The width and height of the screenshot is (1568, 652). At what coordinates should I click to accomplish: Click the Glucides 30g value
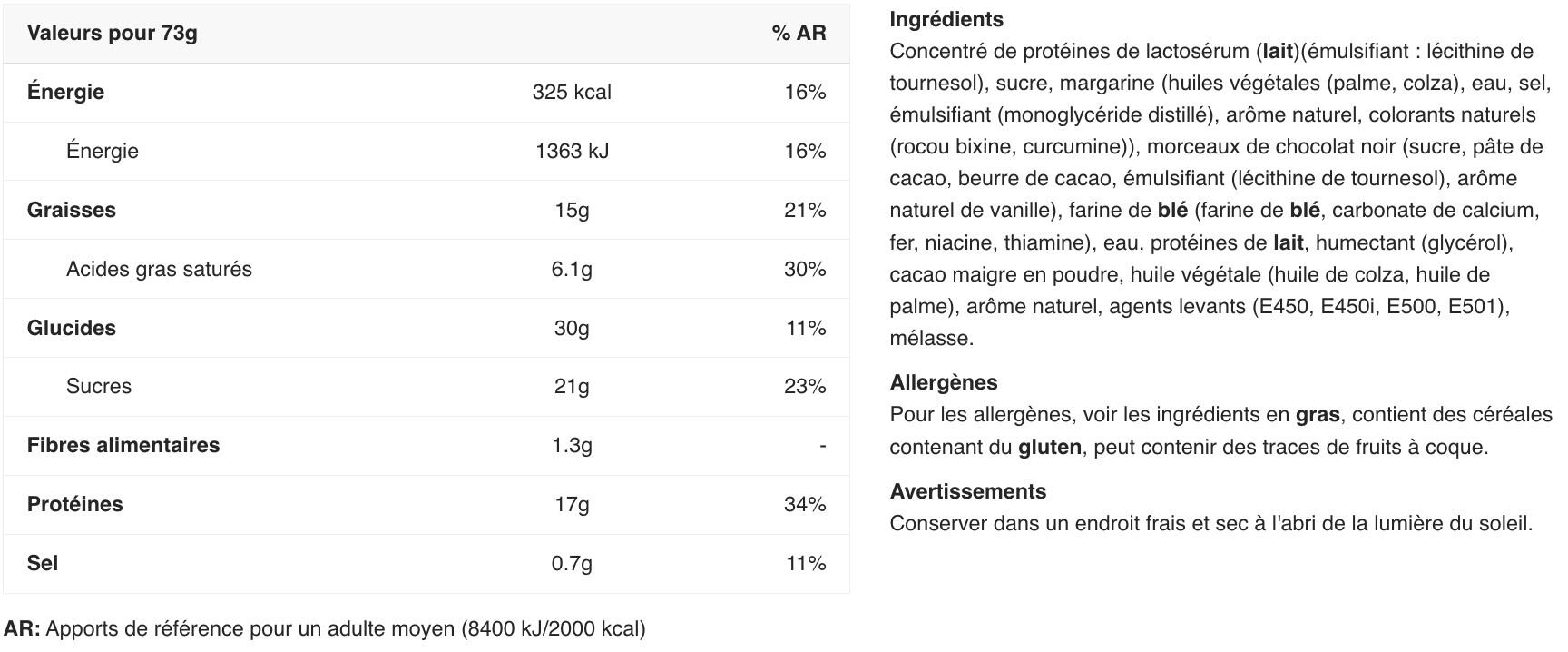[572, 328]
